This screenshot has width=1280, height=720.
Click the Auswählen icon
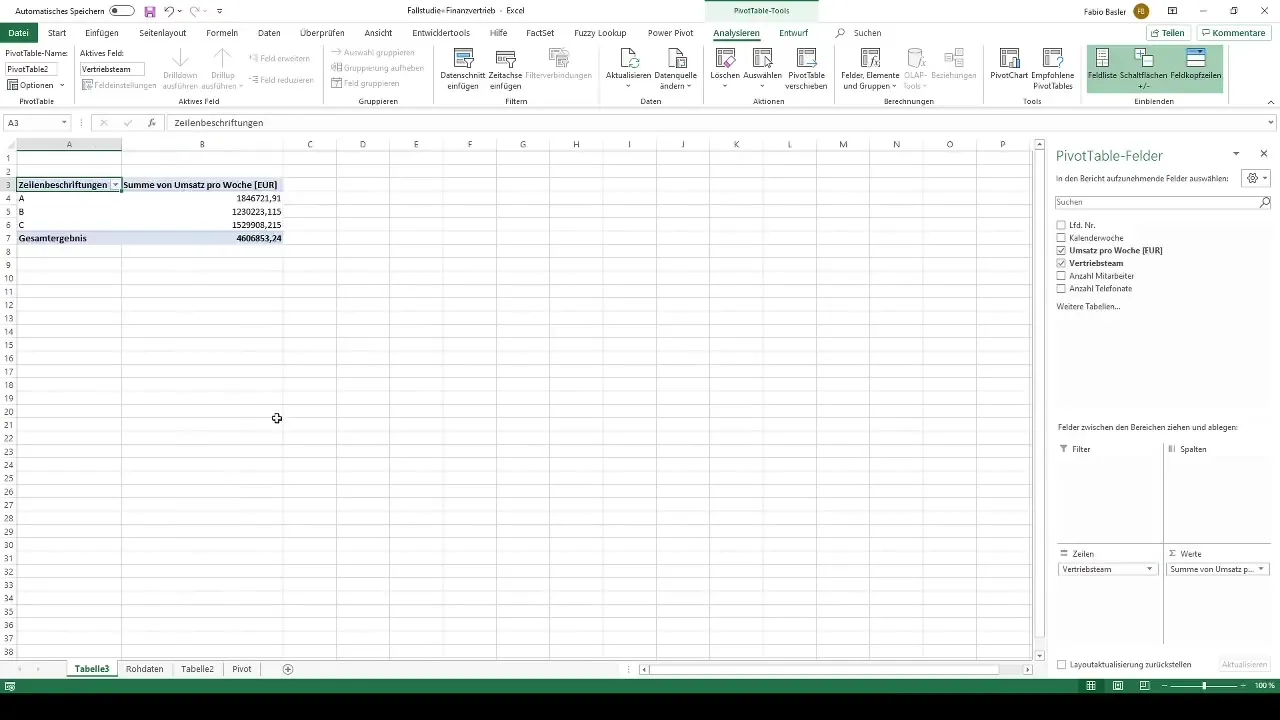(x=762, y=59)
